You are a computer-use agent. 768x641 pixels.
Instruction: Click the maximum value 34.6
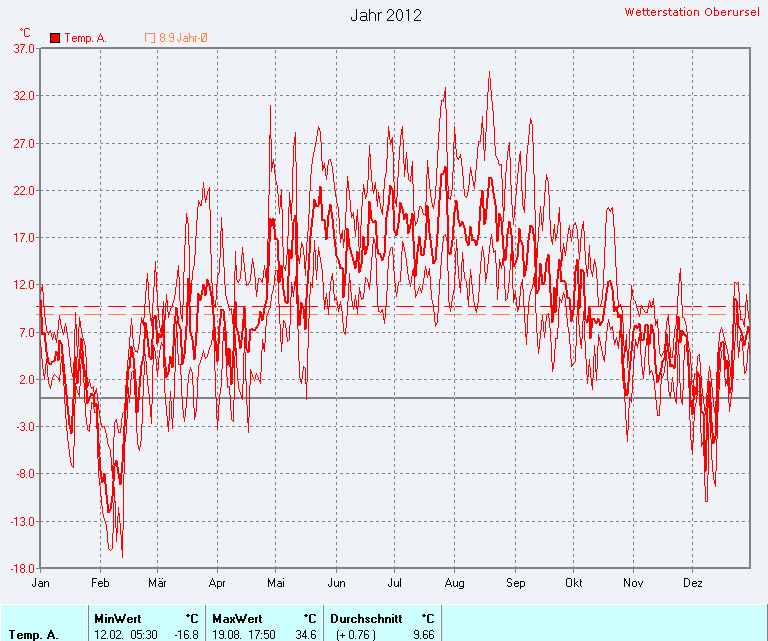[306, 635]
